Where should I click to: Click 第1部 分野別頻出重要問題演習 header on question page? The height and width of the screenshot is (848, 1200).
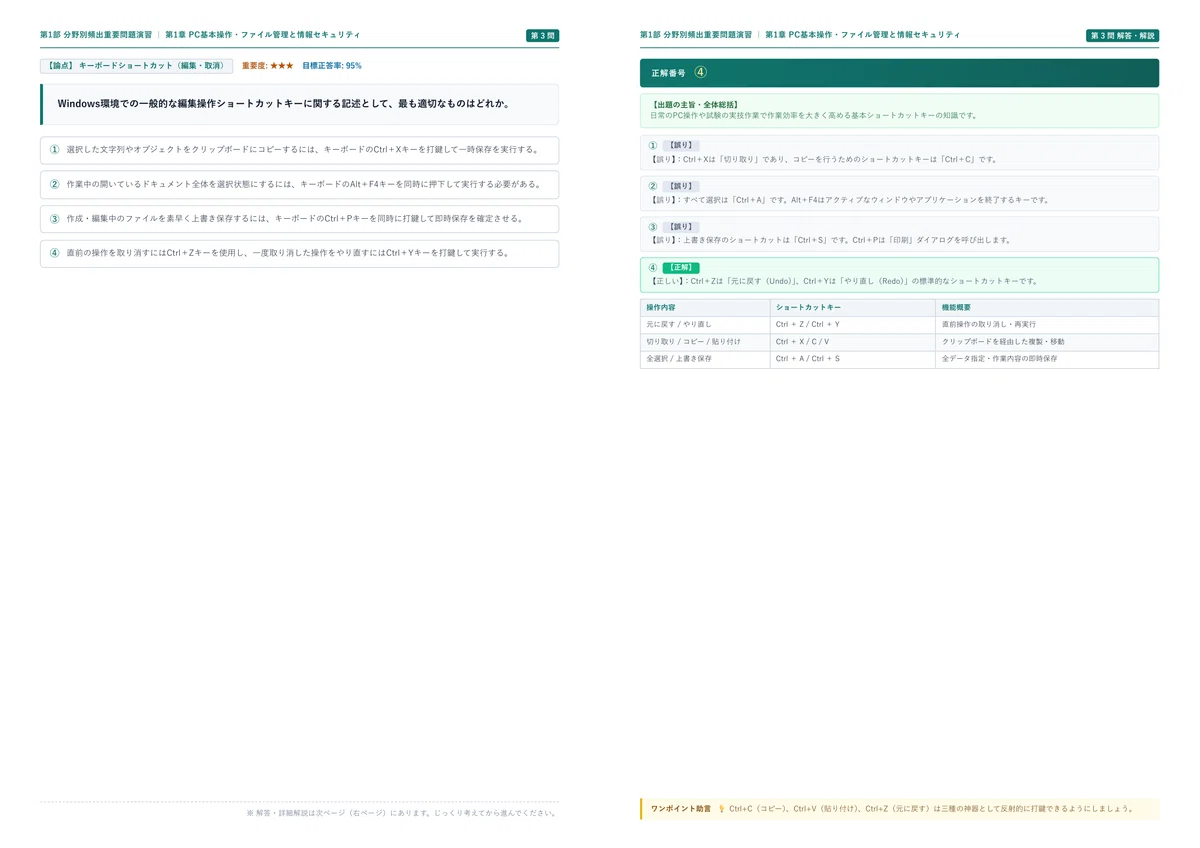96,35
